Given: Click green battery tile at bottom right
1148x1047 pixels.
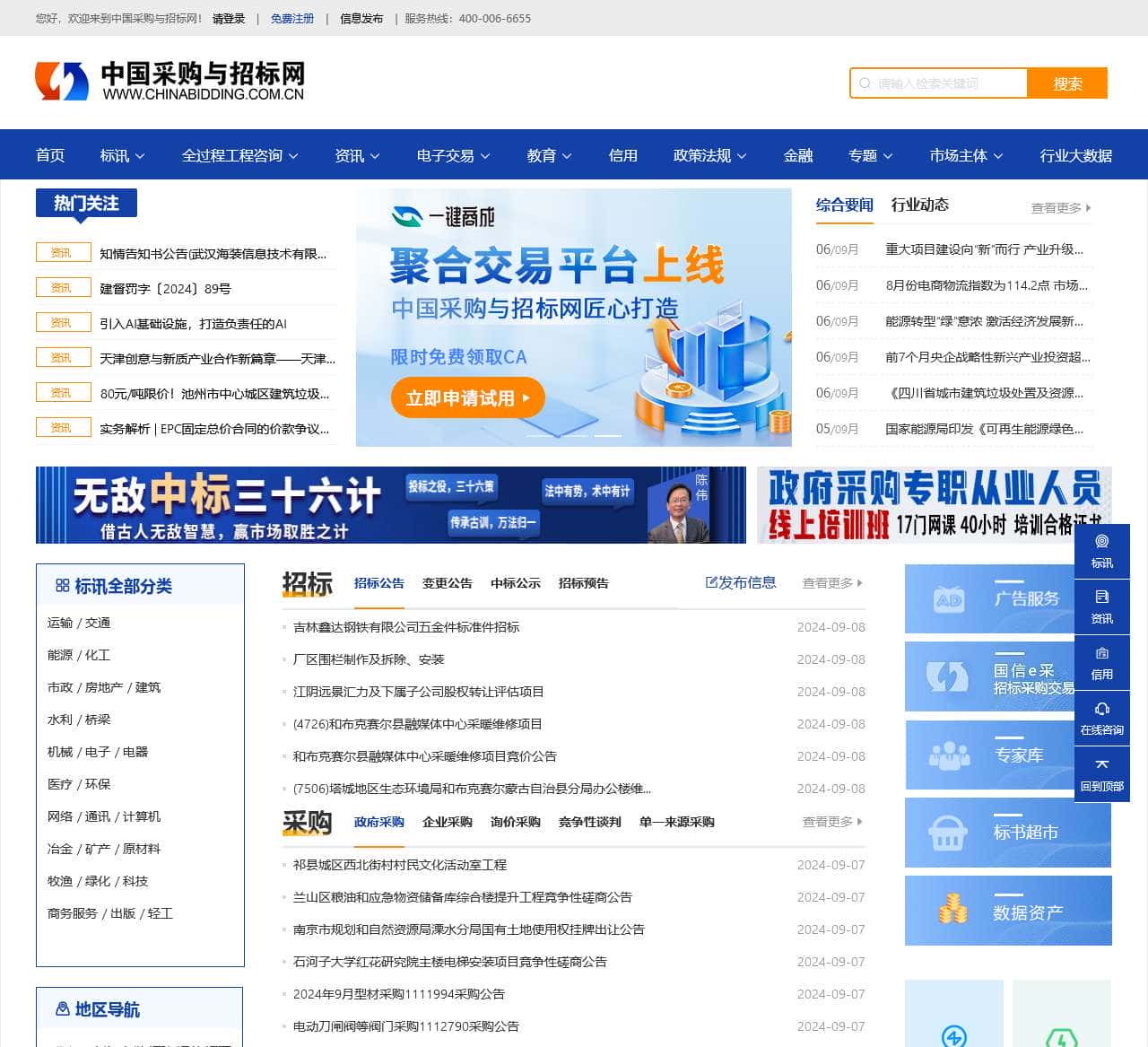Looking at the screenshot, I should tap(1062, 1014).
